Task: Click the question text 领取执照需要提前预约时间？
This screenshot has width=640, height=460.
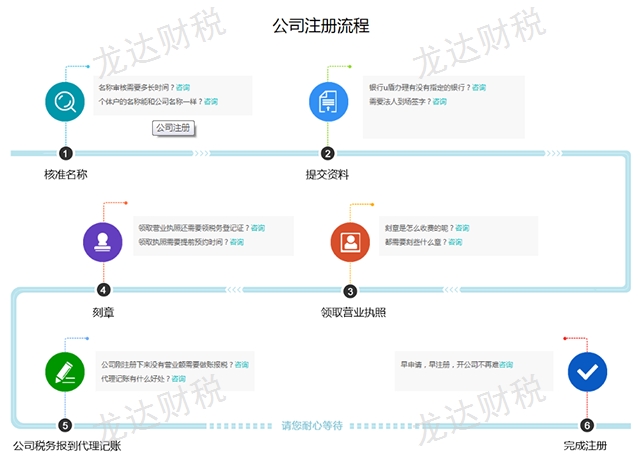Action: [184, 242]
